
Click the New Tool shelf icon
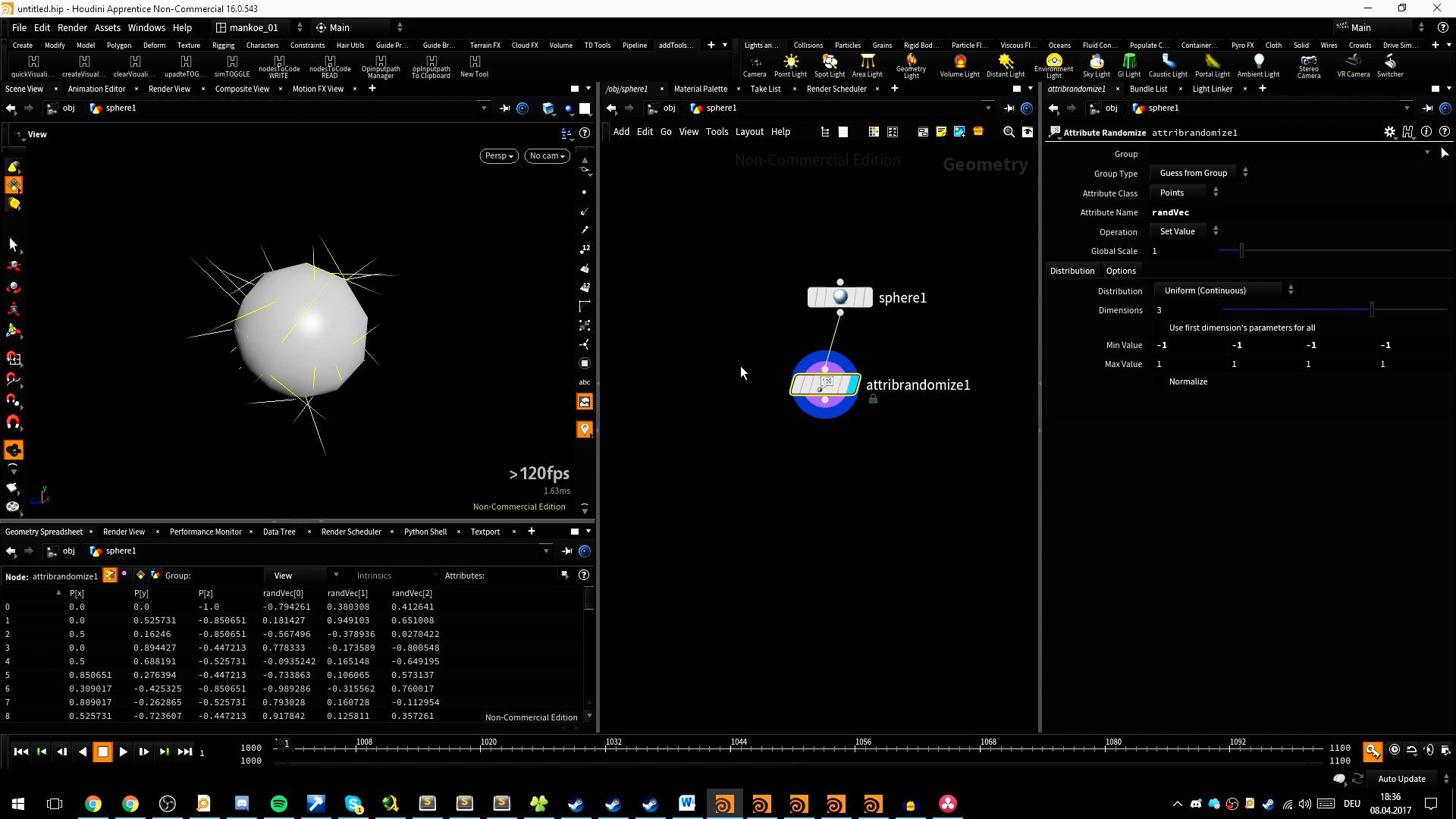[474, 67]
